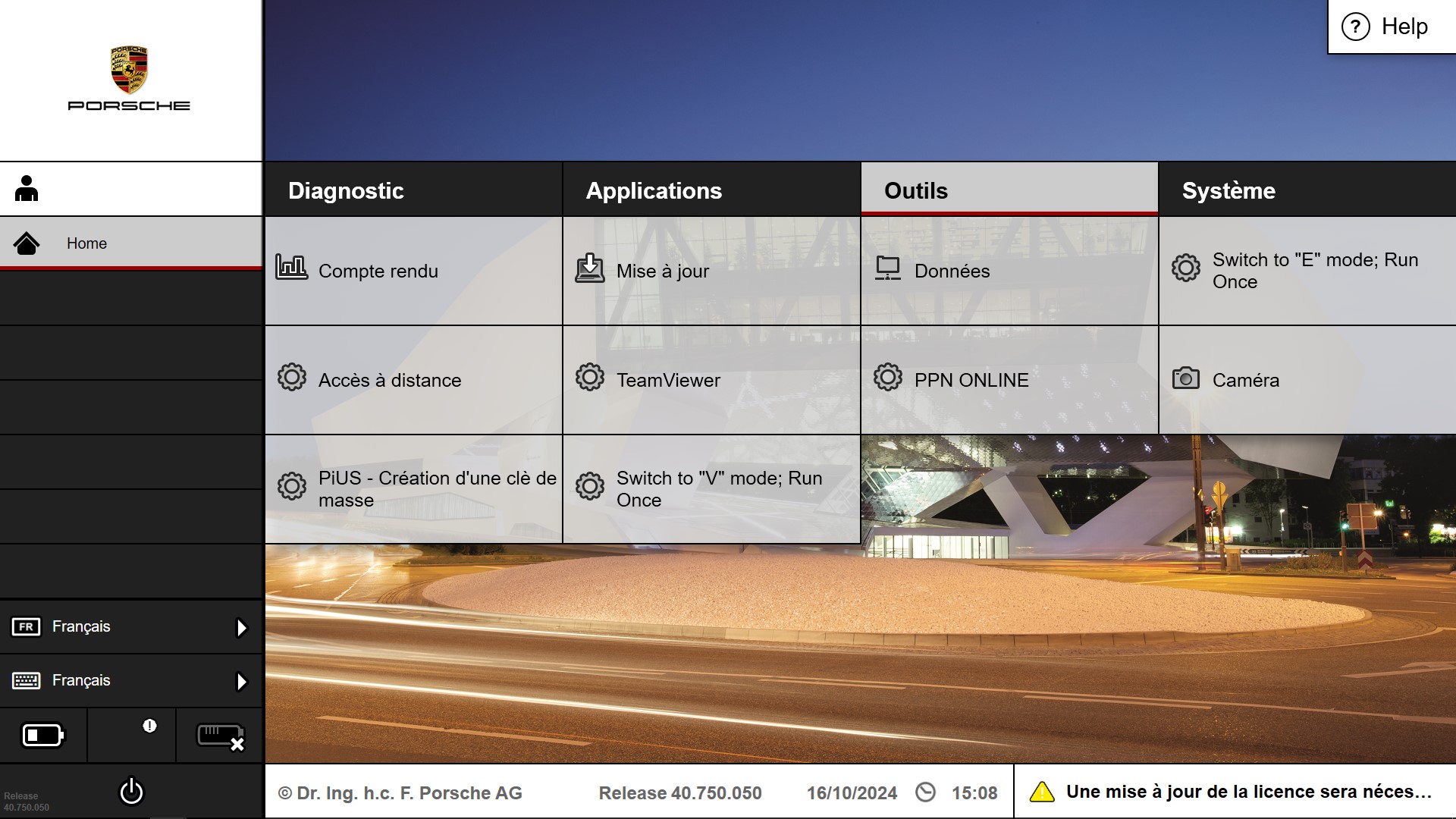Expand the Français keyboard selector arrow
Viewport: 1456px width, 819px height.
(241, 681)
